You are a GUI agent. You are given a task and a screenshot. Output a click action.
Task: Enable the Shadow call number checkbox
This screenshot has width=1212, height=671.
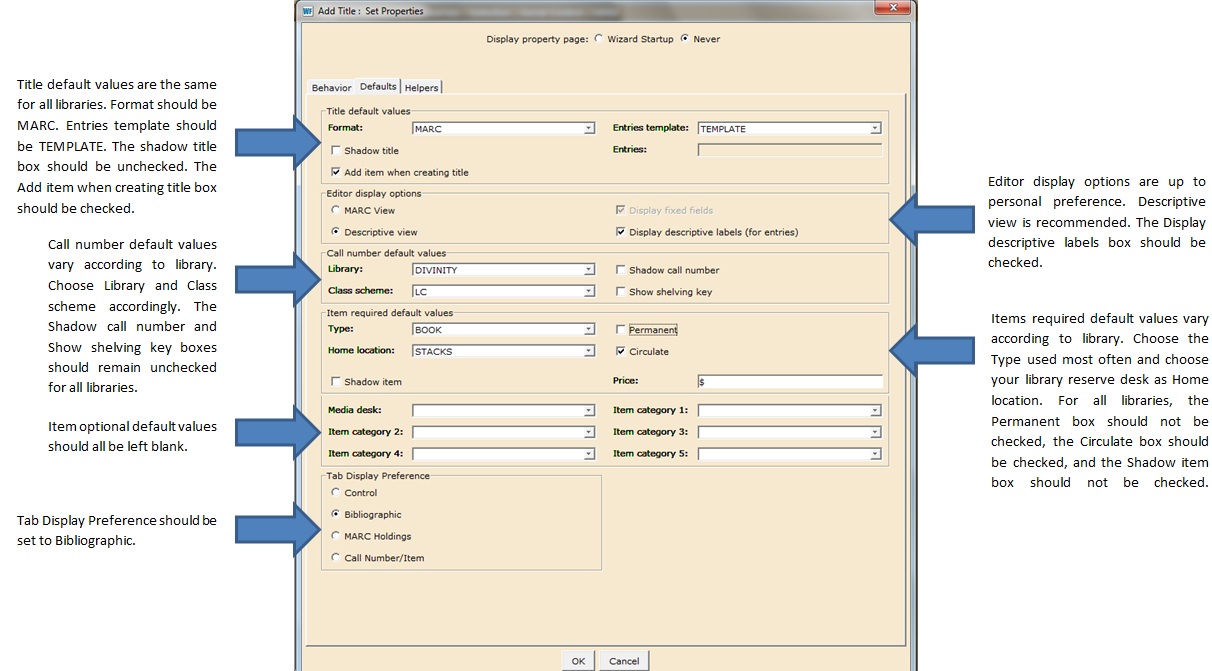(620, 270)
